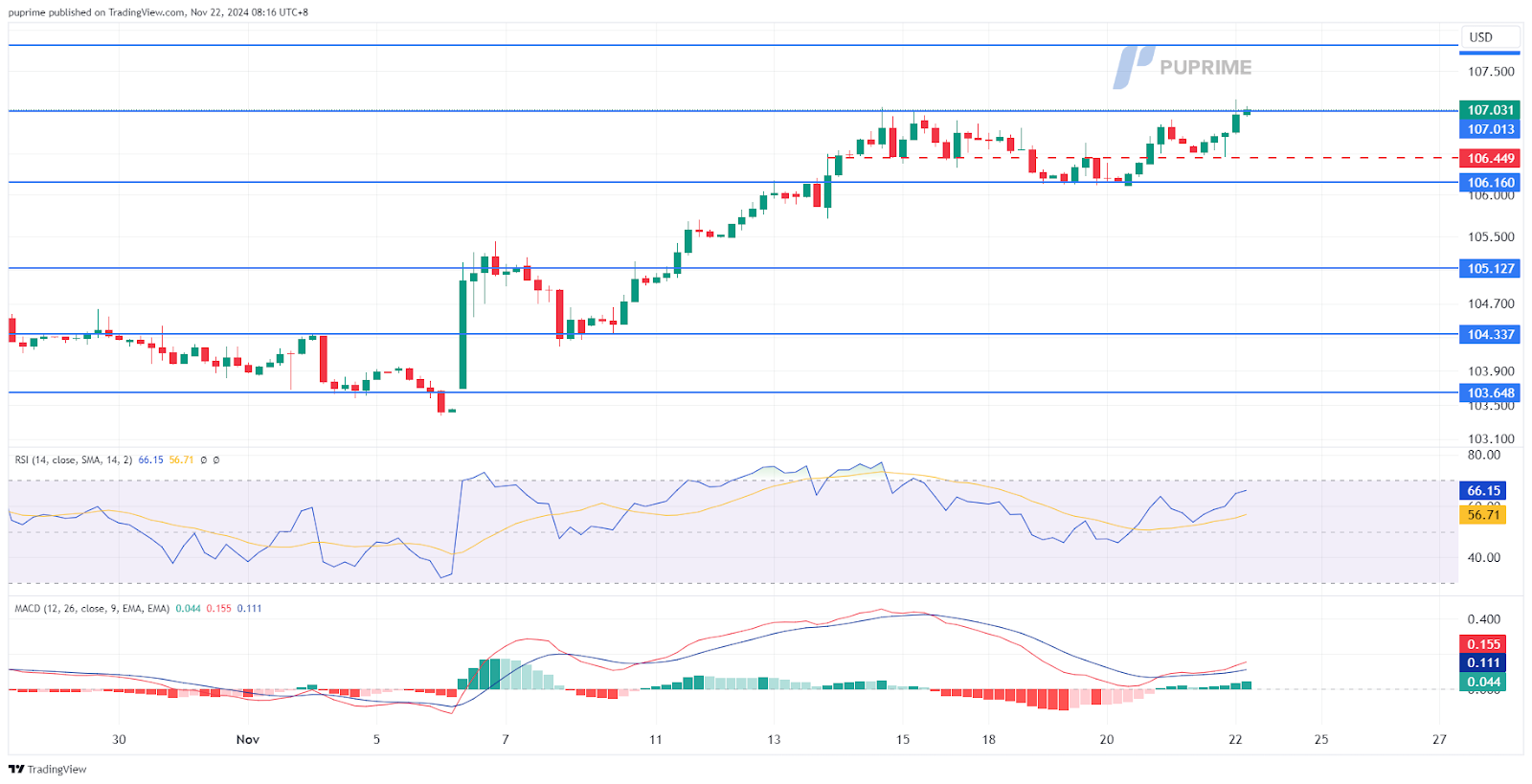
Task: Click the 106.160 support level label
Action: coord(1490,182)
